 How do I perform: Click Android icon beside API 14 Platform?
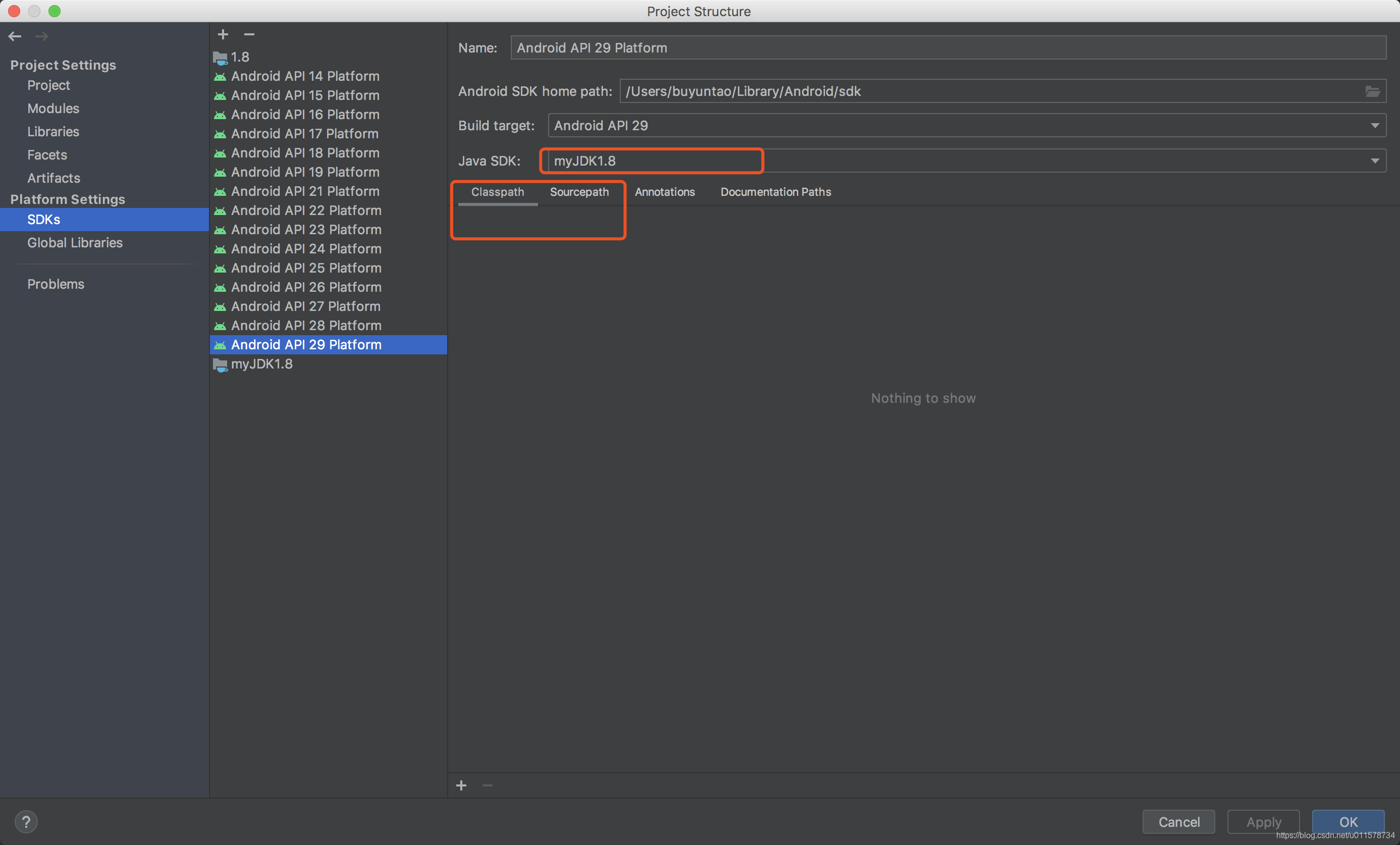coord(220,77)
